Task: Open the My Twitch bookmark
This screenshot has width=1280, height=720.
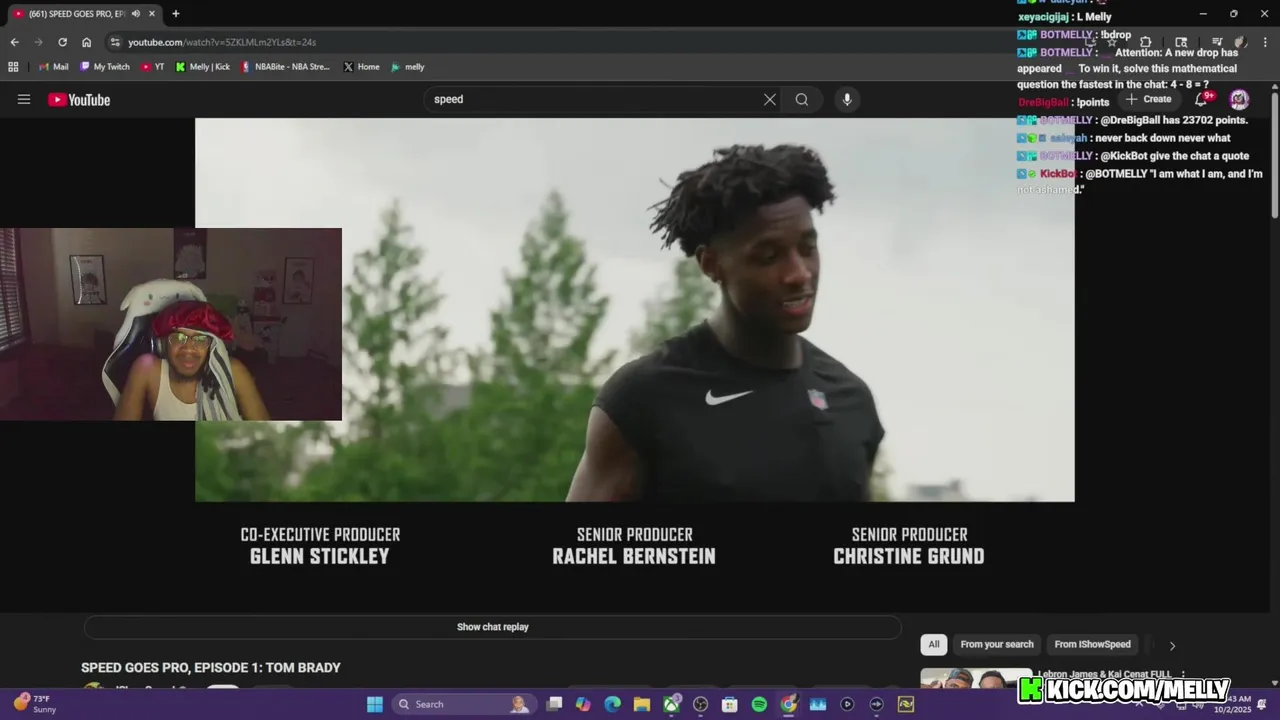Action: 105,67
